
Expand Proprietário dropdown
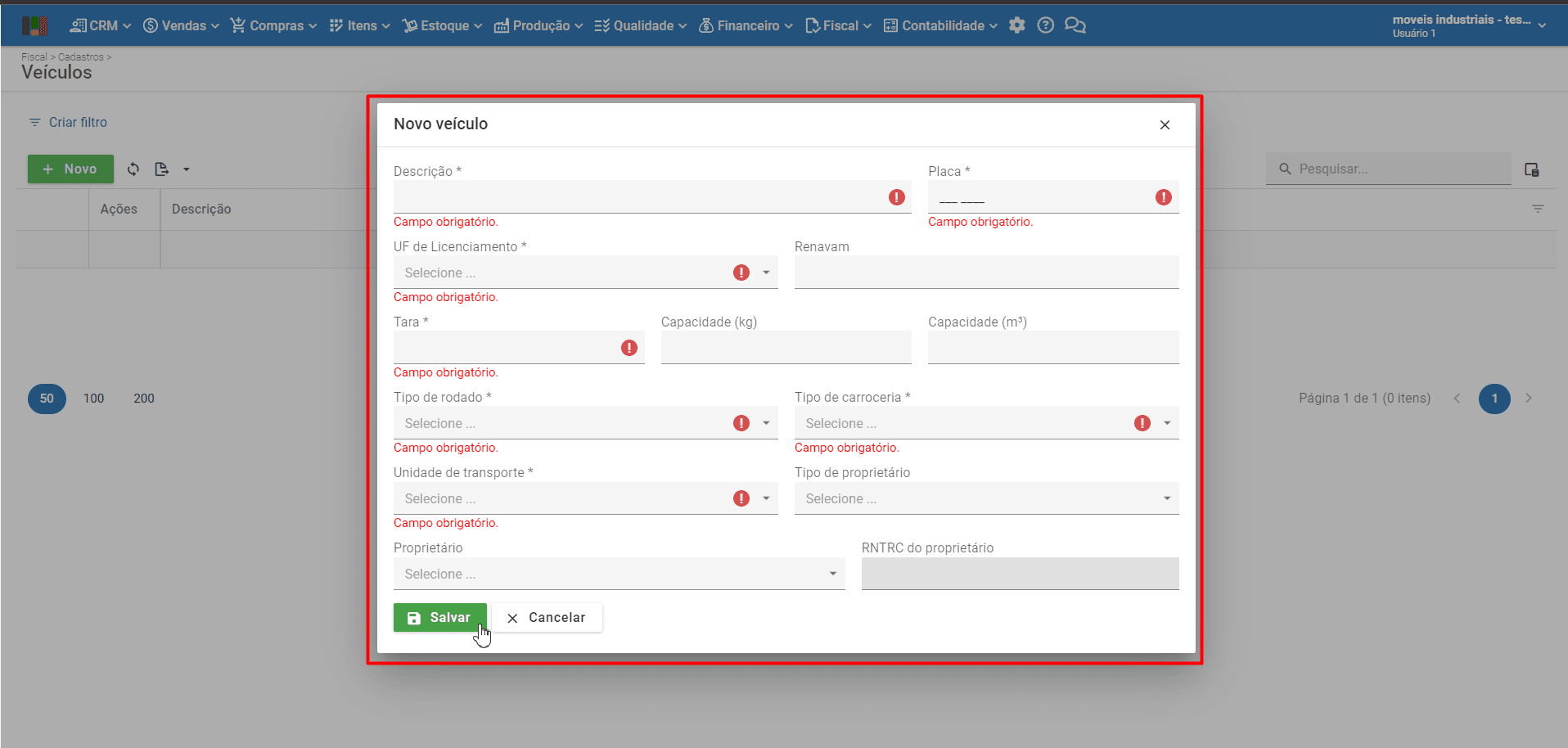[833, 574]
